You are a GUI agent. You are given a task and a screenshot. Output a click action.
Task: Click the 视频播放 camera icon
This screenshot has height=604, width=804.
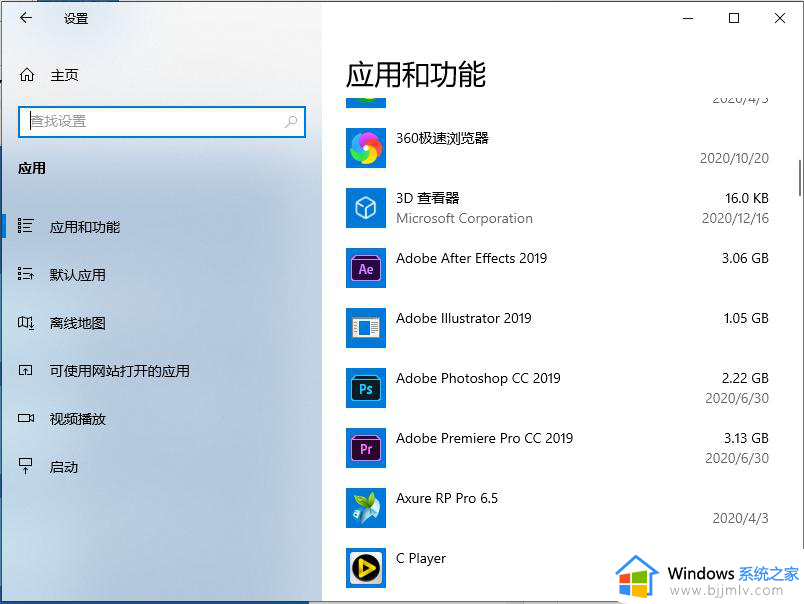pyautogui.click(x=26, y=418)
